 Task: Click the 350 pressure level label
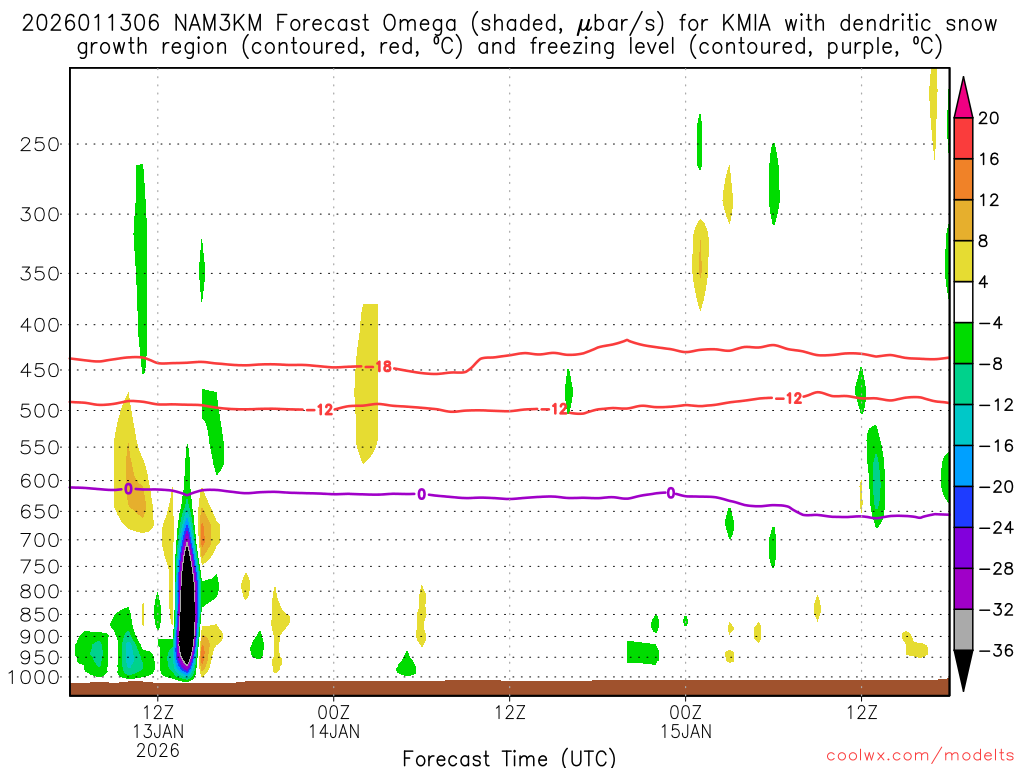40,274
